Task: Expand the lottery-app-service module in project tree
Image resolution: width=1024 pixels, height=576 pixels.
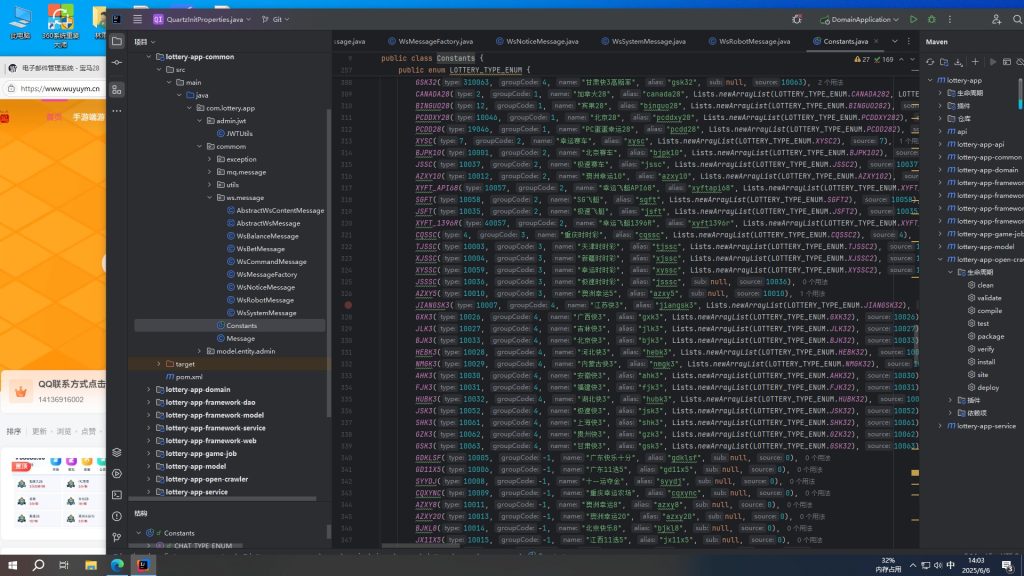Action: (149, 492)
